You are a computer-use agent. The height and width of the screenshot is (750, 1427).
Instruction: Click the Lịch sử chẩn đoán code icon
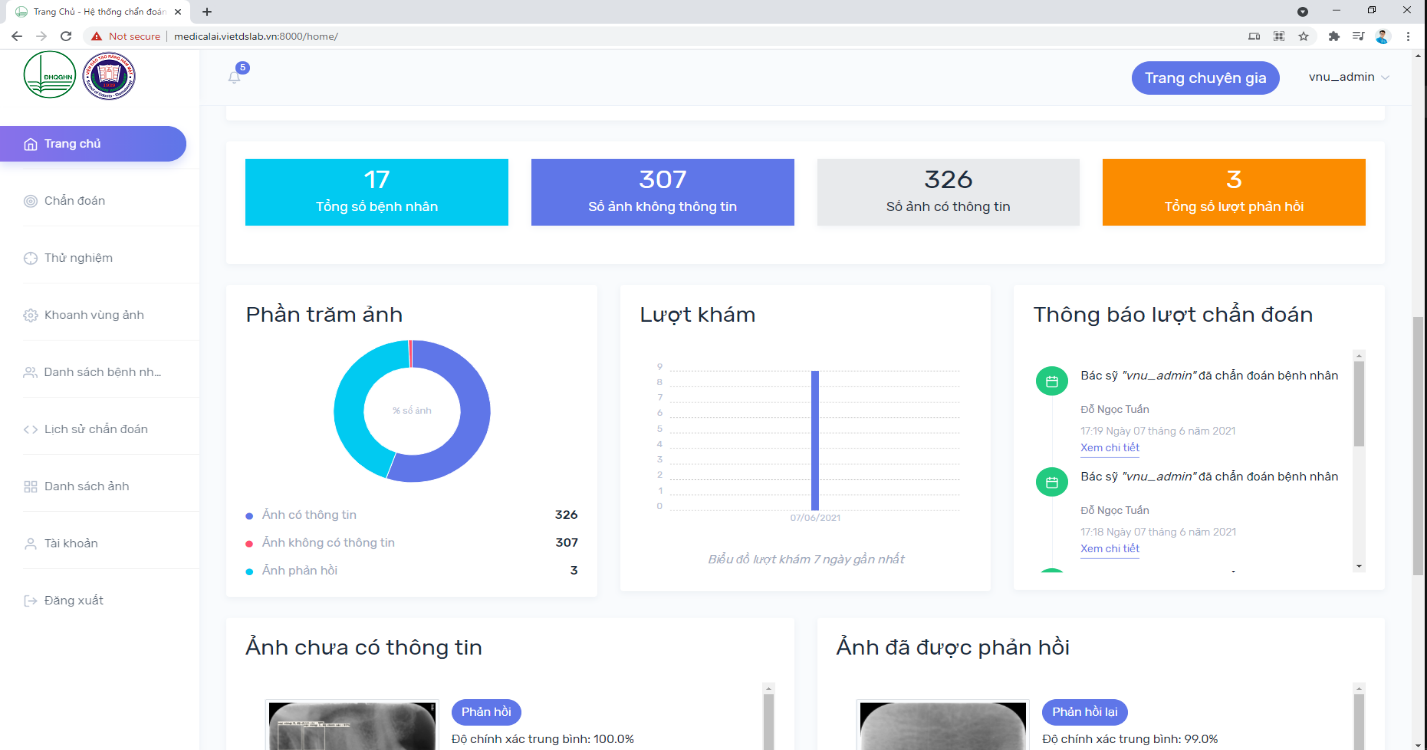pyautogui.click(x=30, y=429)
